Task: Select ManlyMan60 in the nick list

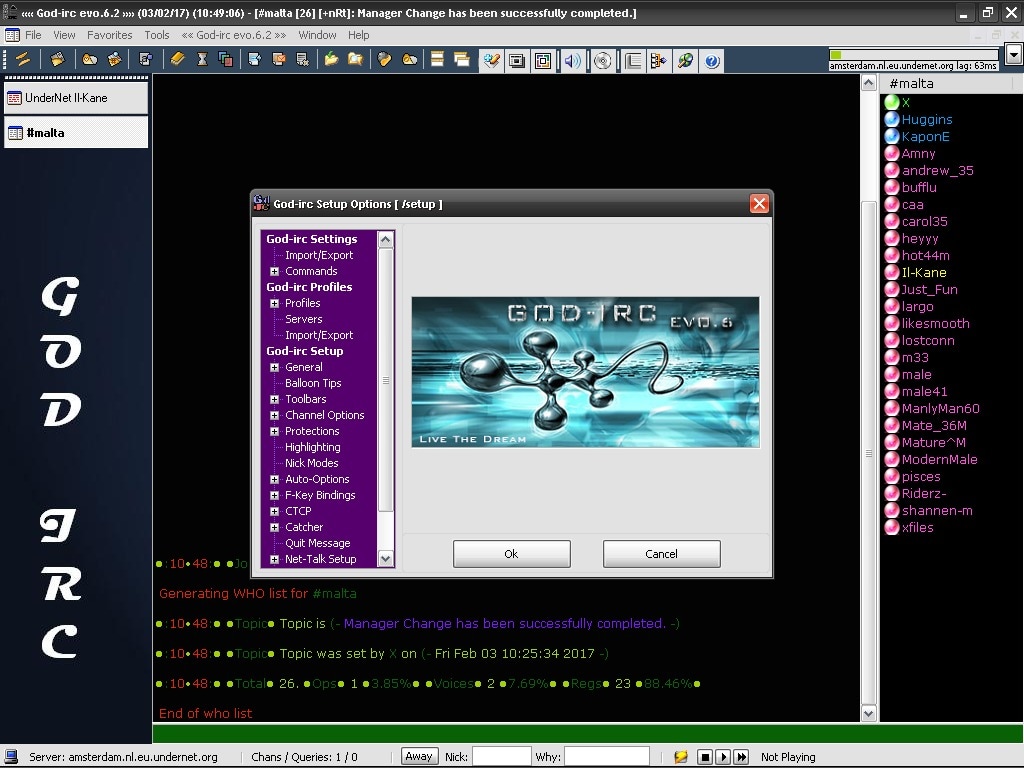Action: (940, 408)
